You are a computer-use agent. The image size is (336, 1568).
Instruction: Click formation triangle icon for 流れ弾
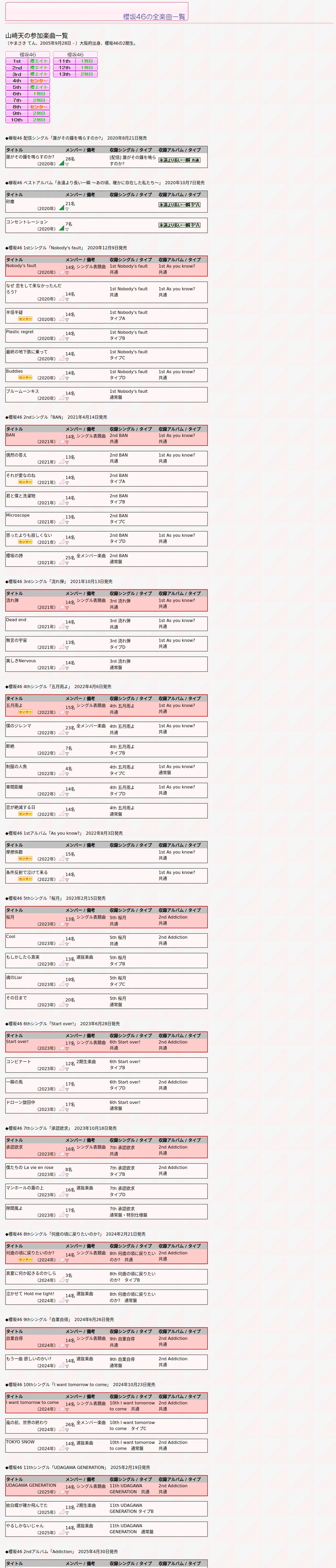pos(61,606)
